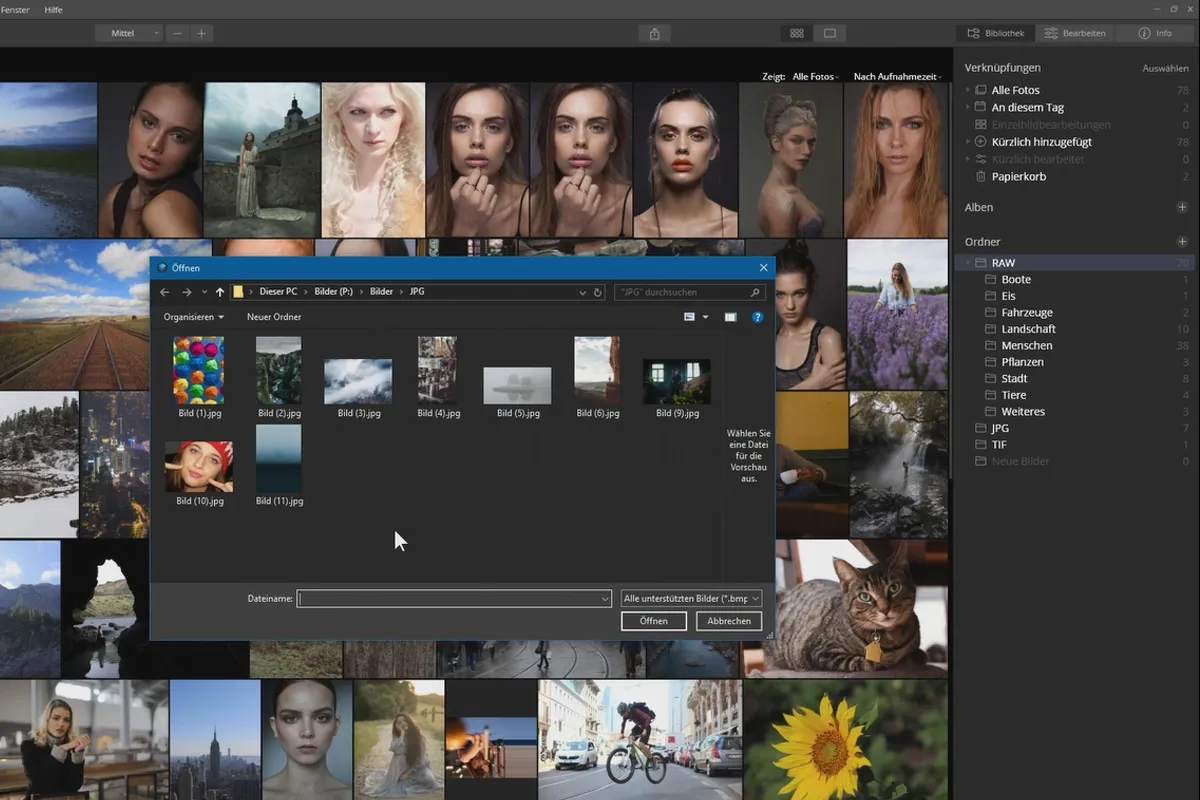Navigate up one folder level in dialog

point(220,292)
